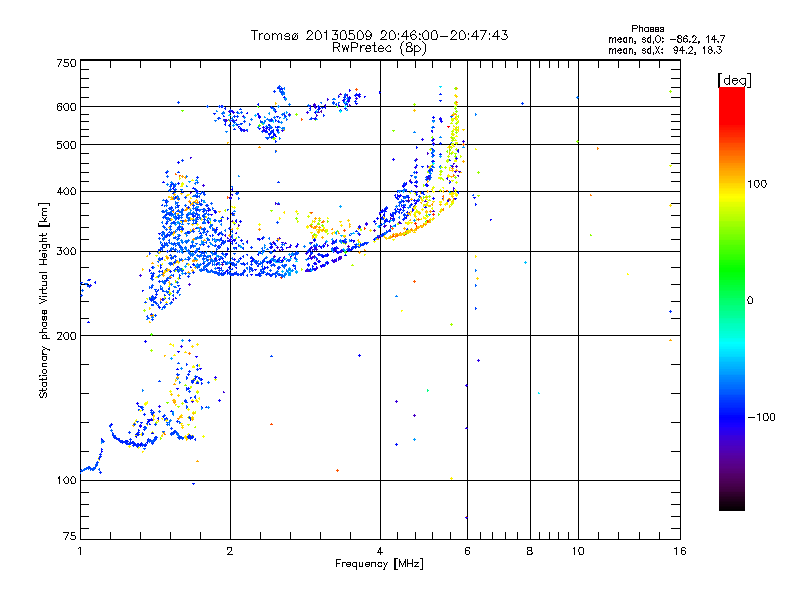Click the y-axis label '75'

[x=70, y=536]
